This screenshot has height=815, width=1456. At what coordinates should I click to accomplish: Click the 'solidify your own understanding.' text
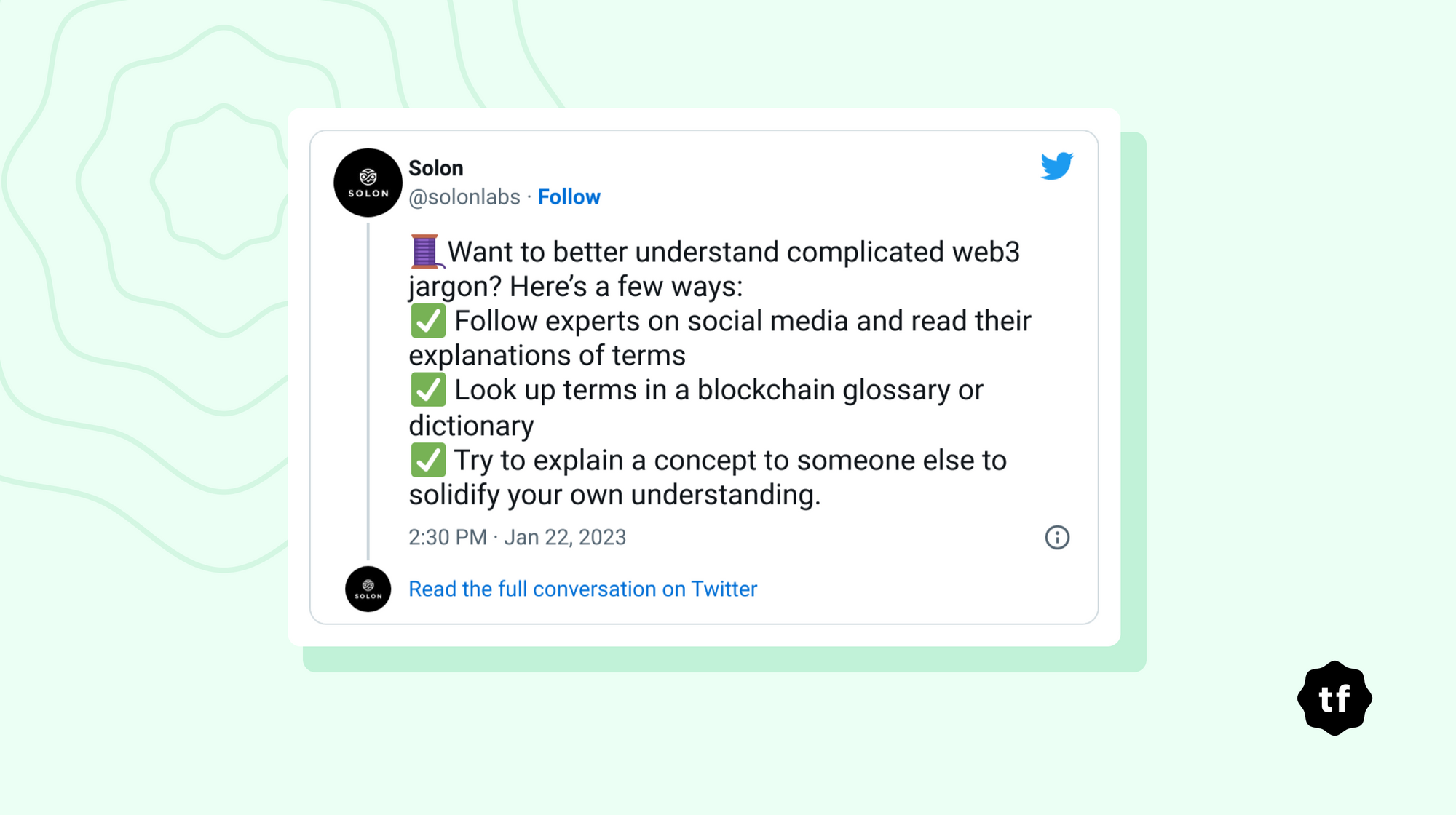click(x=614, y=495)
